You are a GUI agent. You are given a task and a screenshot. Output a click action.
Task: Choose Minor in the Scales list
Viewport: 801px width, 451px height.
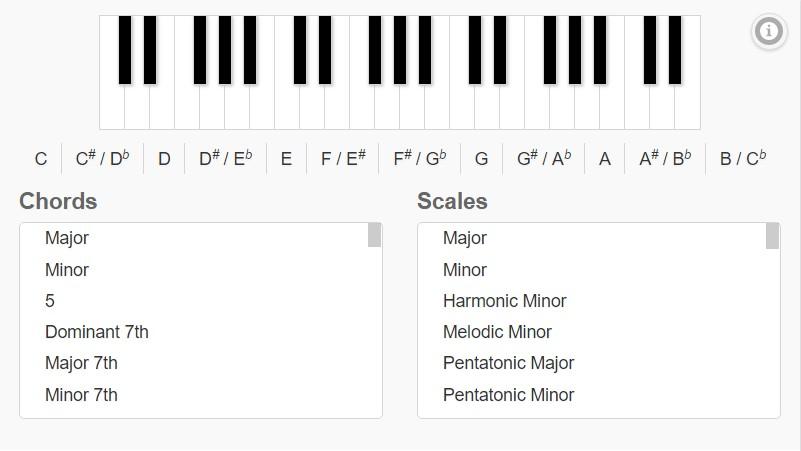point(465,270)
